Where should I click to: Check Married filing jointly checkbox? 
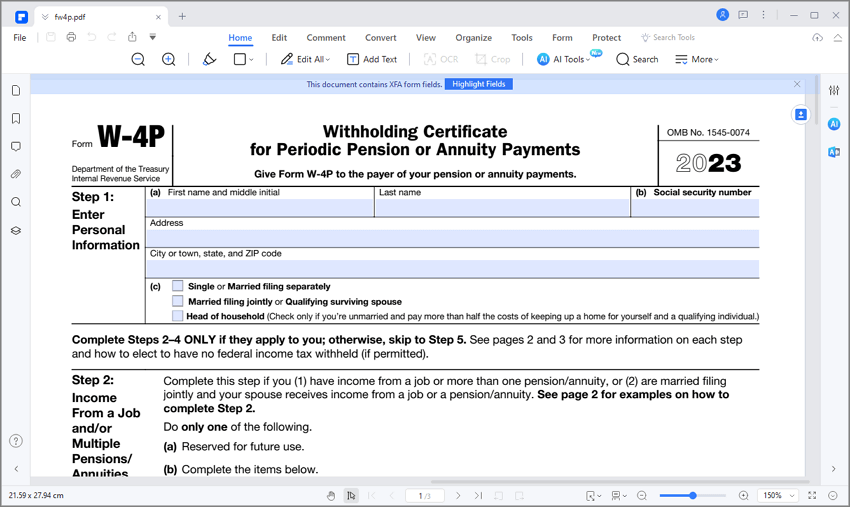(178, 301)
